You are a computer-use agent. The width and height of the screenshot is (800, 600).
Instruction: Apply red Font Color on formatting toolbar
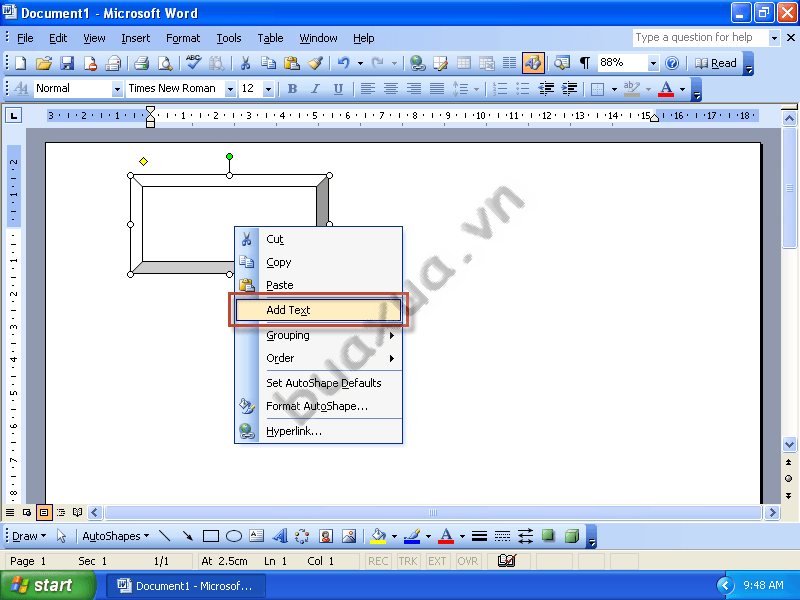pyautogui.click(x=666, y=89)
